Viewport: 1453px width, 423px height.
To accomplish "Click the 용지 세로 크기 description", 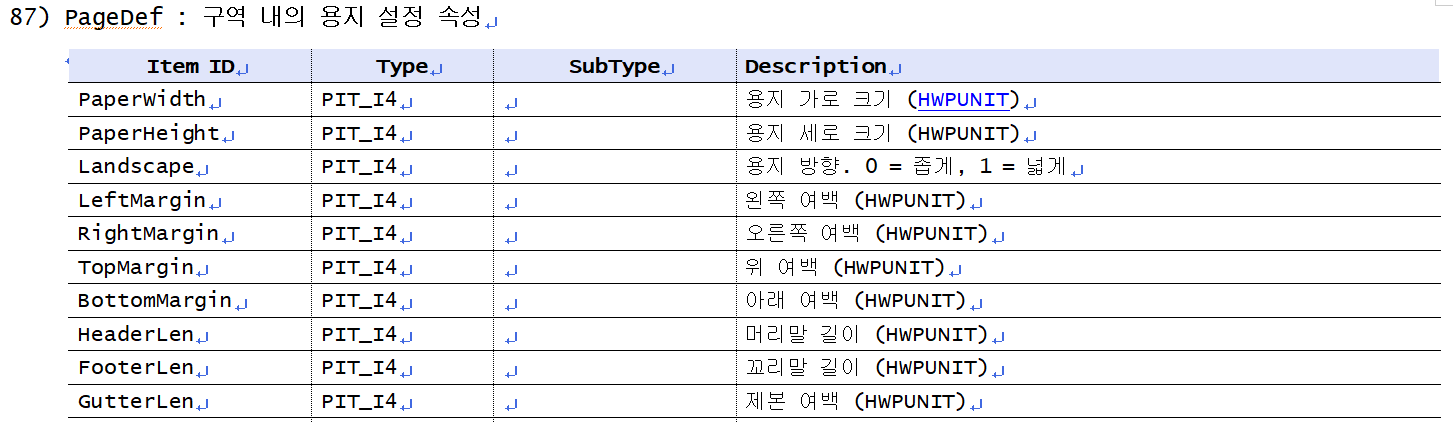I will [x=883, y=133].
